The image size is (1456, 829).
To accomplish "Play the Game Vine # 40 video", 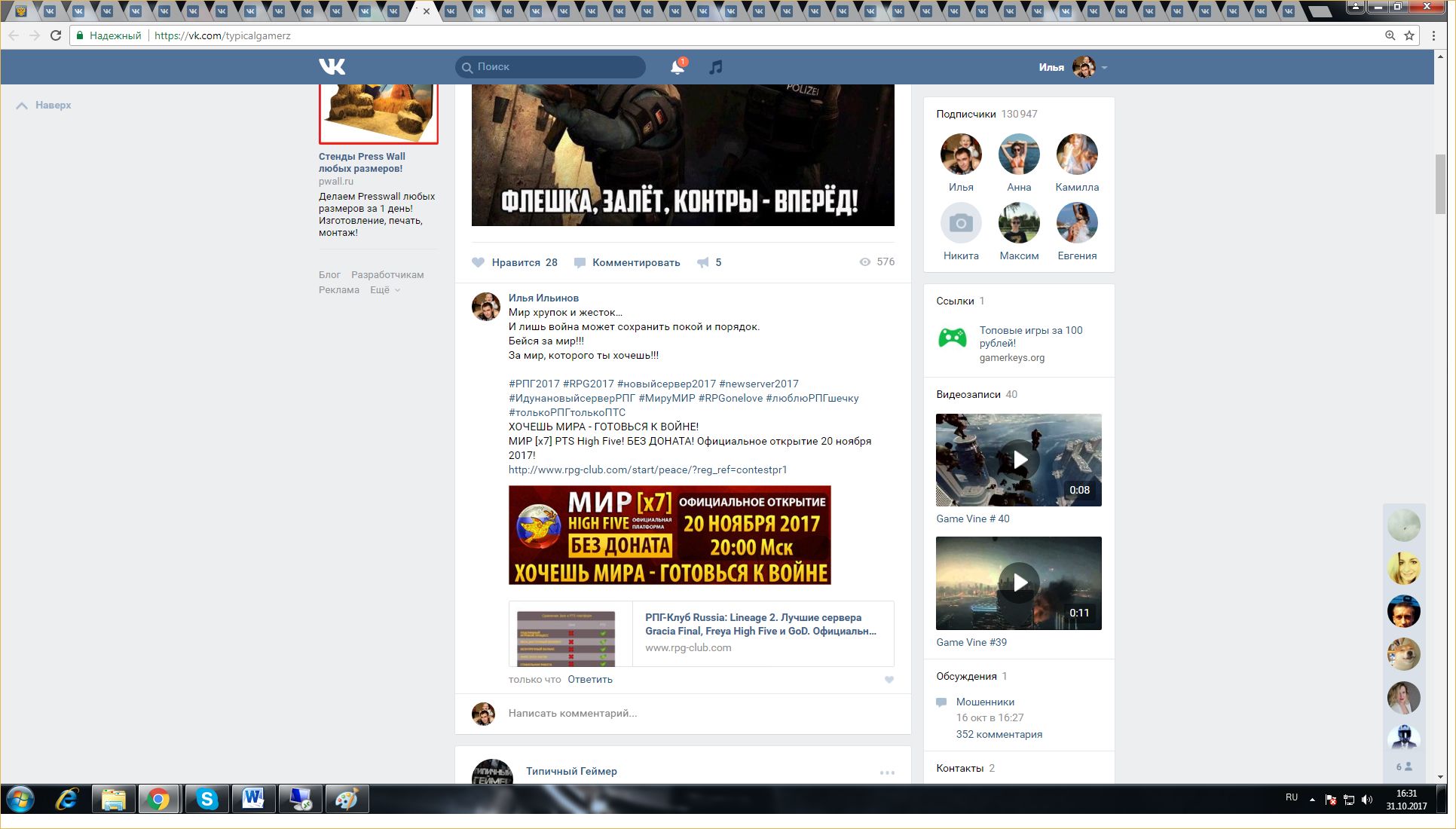I will point(1018,460).
